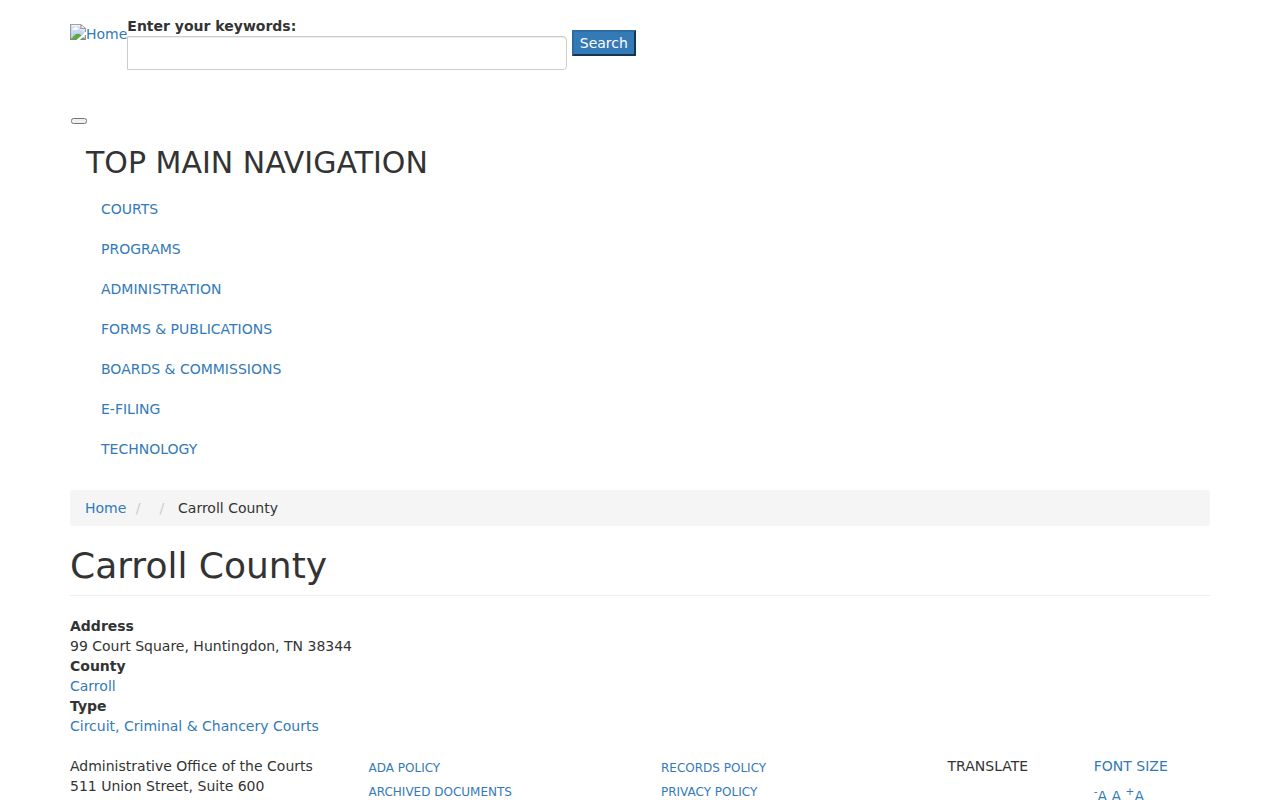Click the keywords search input field
Image resolution: width=1280 pixels, height=800 pixels.
347,53
